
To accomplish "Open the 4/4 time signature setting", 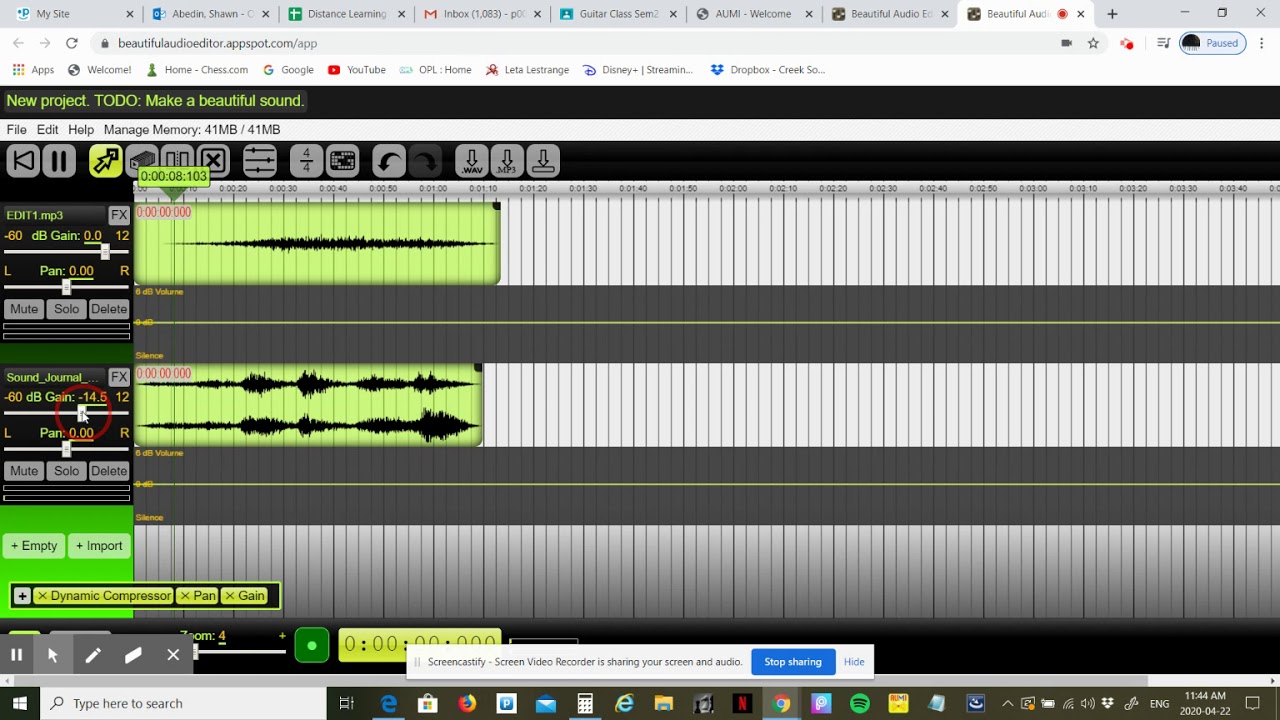I will 306,161.
